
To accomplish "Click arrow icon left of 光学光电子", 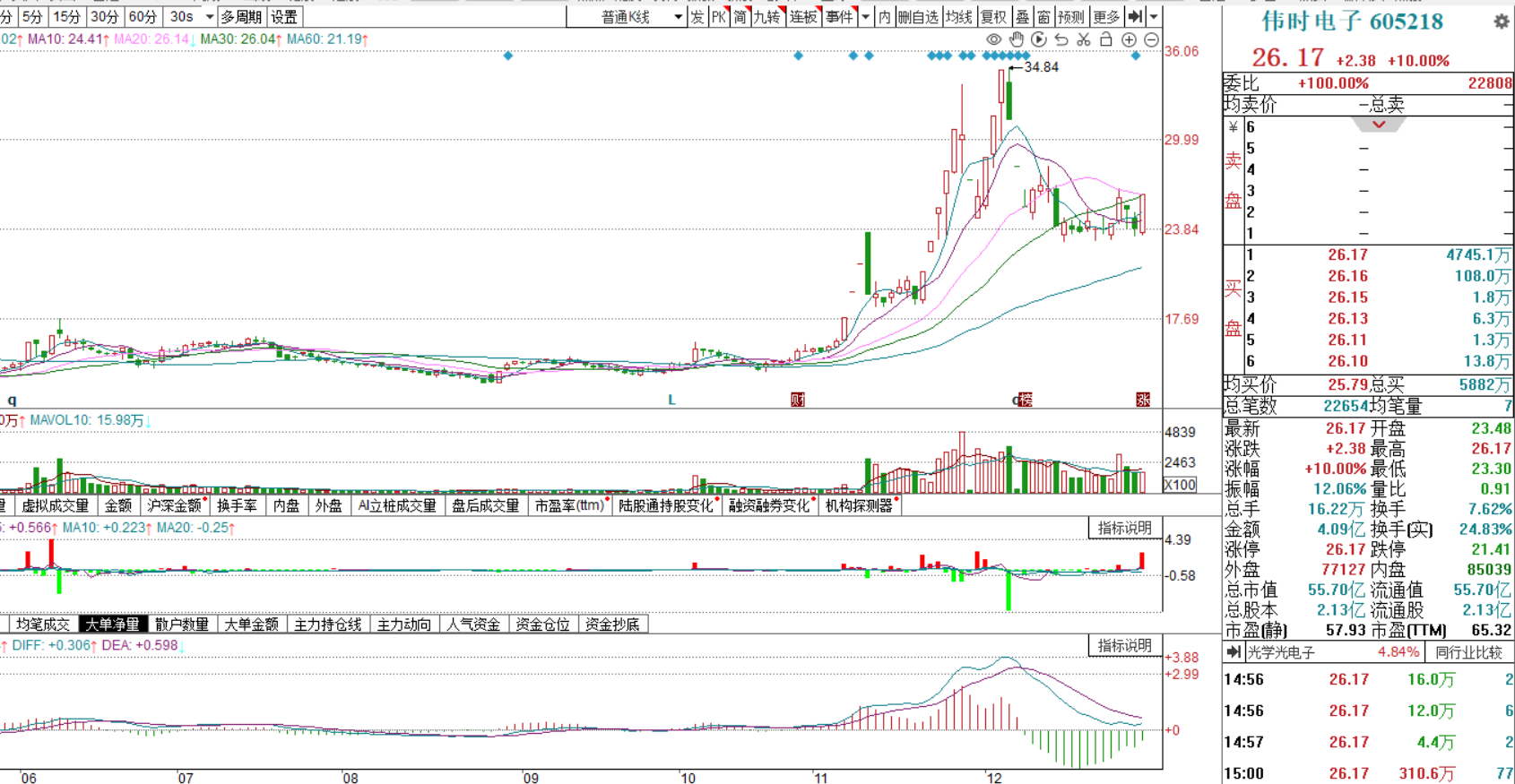I will click(1234, 652).
